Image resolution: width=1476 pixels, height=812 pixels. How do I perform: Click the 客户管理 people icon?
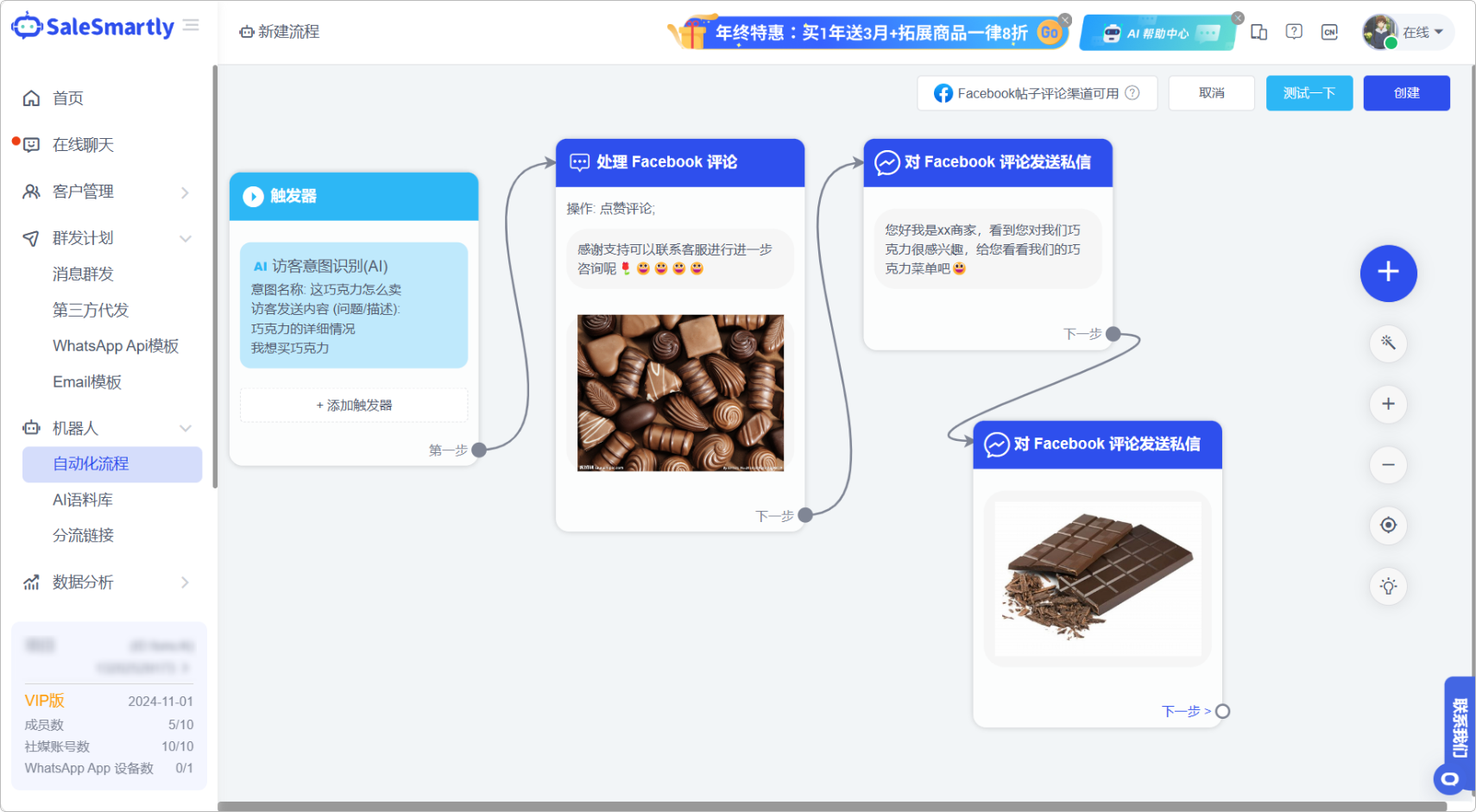click(x=31, y=192)
